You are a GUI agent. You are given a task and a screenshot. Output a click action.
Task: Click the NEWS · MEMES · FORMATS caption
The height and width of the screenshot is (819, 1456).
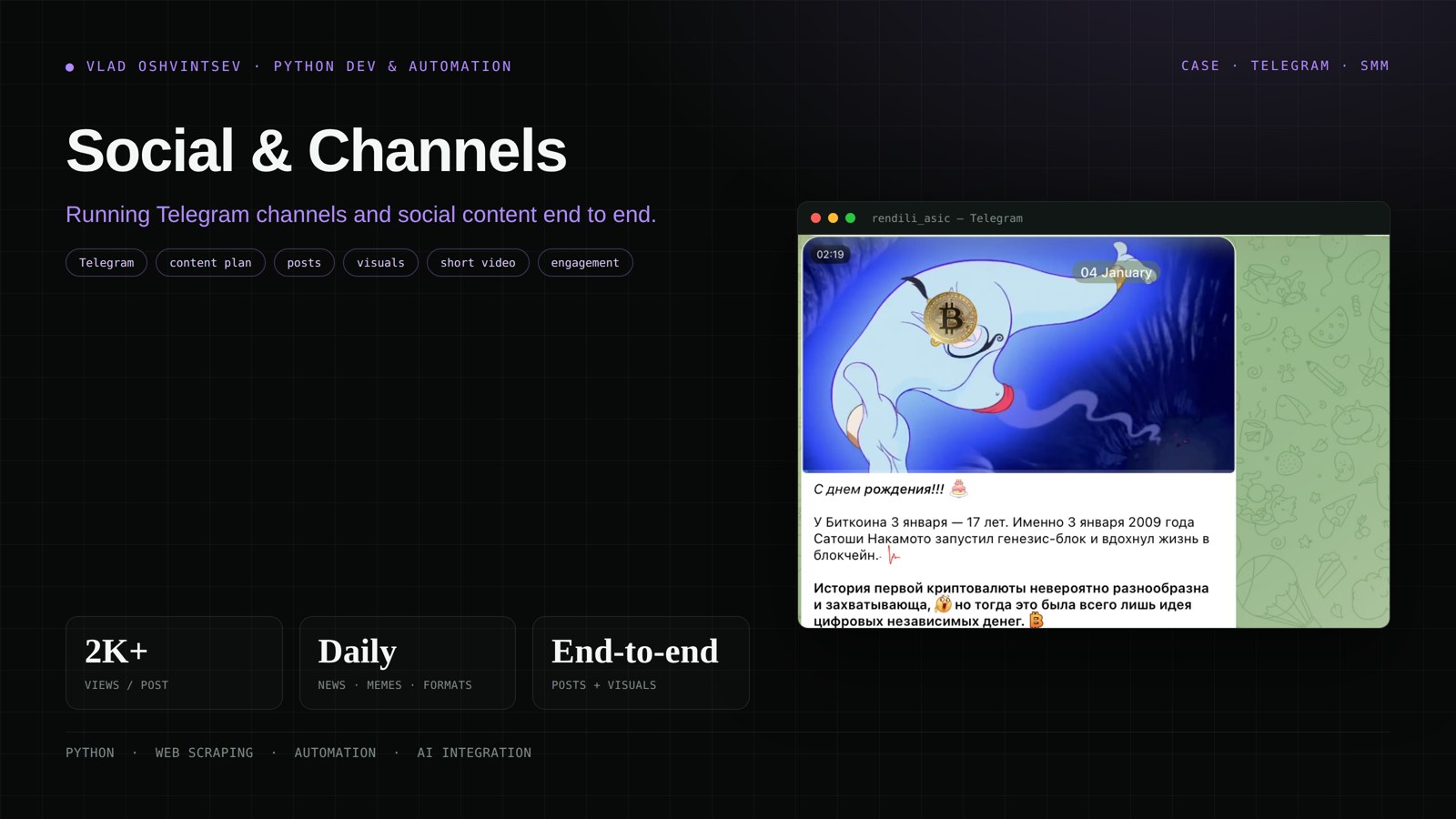395,685
